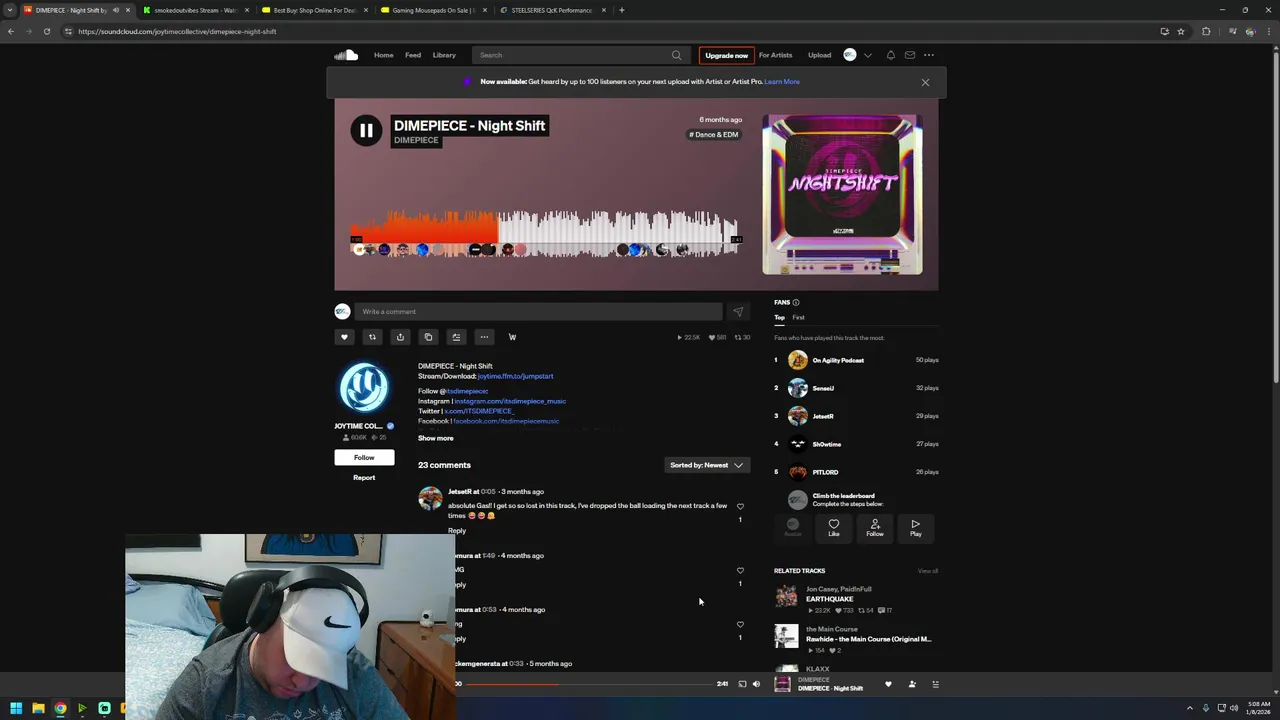Screen dimensions: 1280x720
Task: Open the Rawhide related track by the Main Course
Action: coord(868,639)
